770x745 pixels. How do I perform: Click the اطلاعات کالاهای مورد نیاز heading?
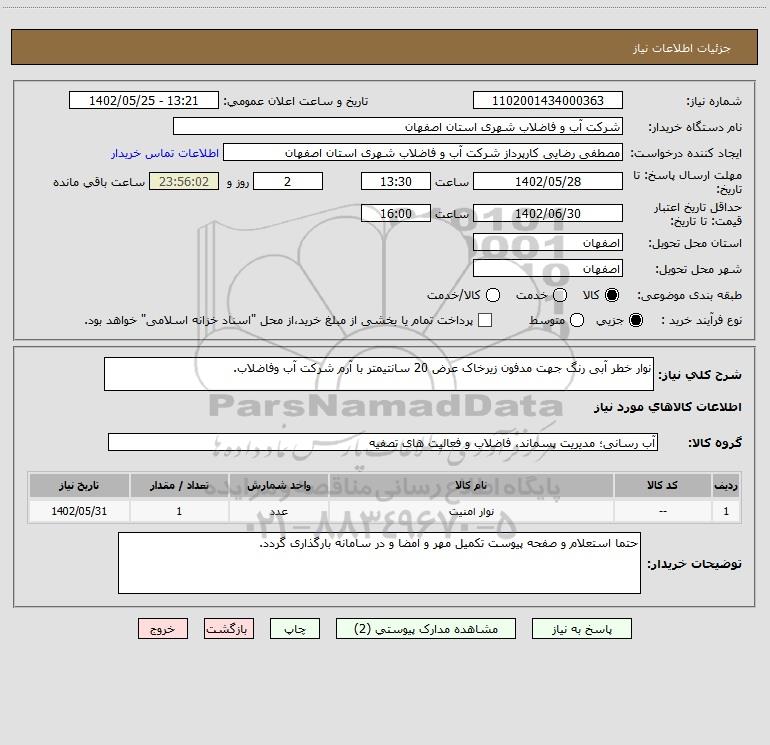click(668, 407)
